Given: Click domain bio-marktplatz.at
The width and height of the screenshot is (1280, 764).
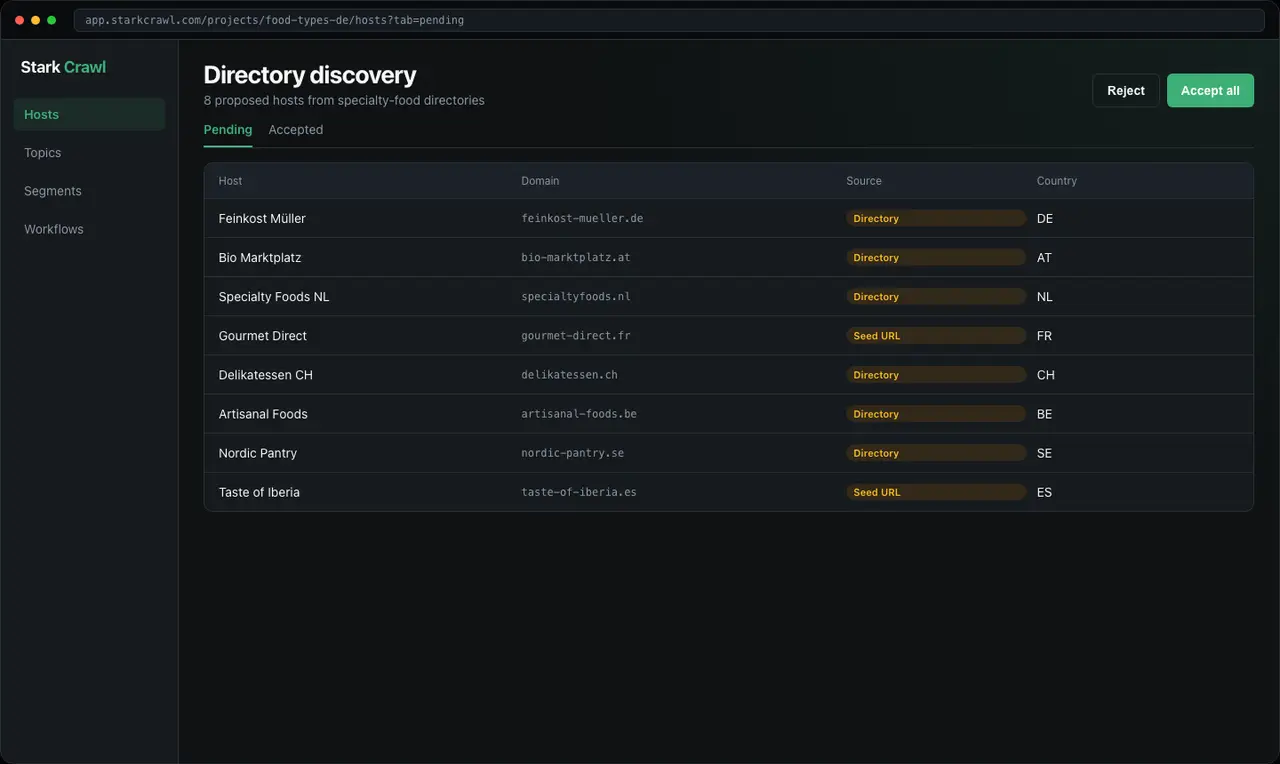Looking at the screenshot, I should point(576,257).
